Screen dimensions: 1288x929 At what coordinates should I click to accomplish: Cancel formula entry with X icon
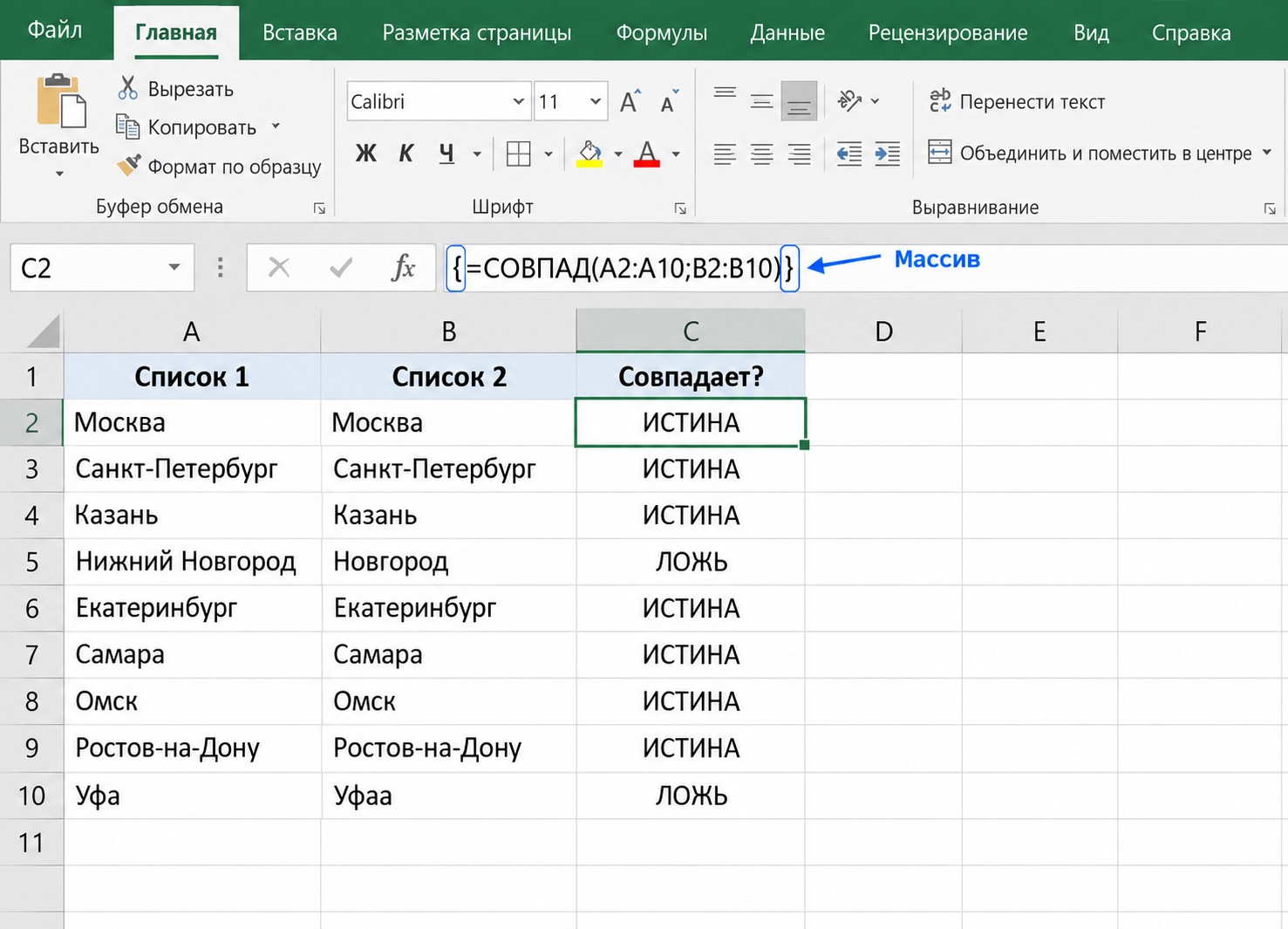279,267
